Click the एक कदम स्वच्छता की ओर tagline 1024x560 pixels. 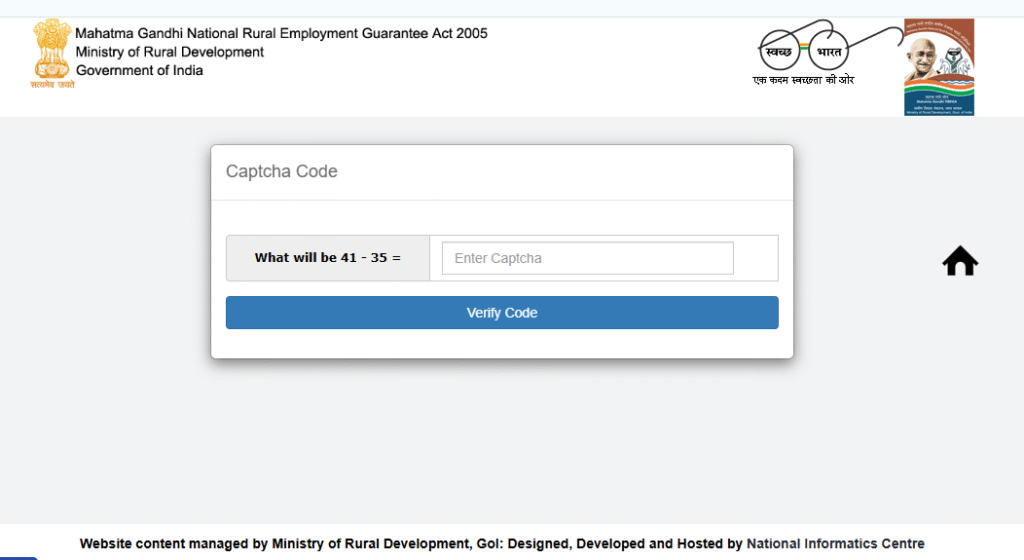pyautogui.click(x=803, y=80)
